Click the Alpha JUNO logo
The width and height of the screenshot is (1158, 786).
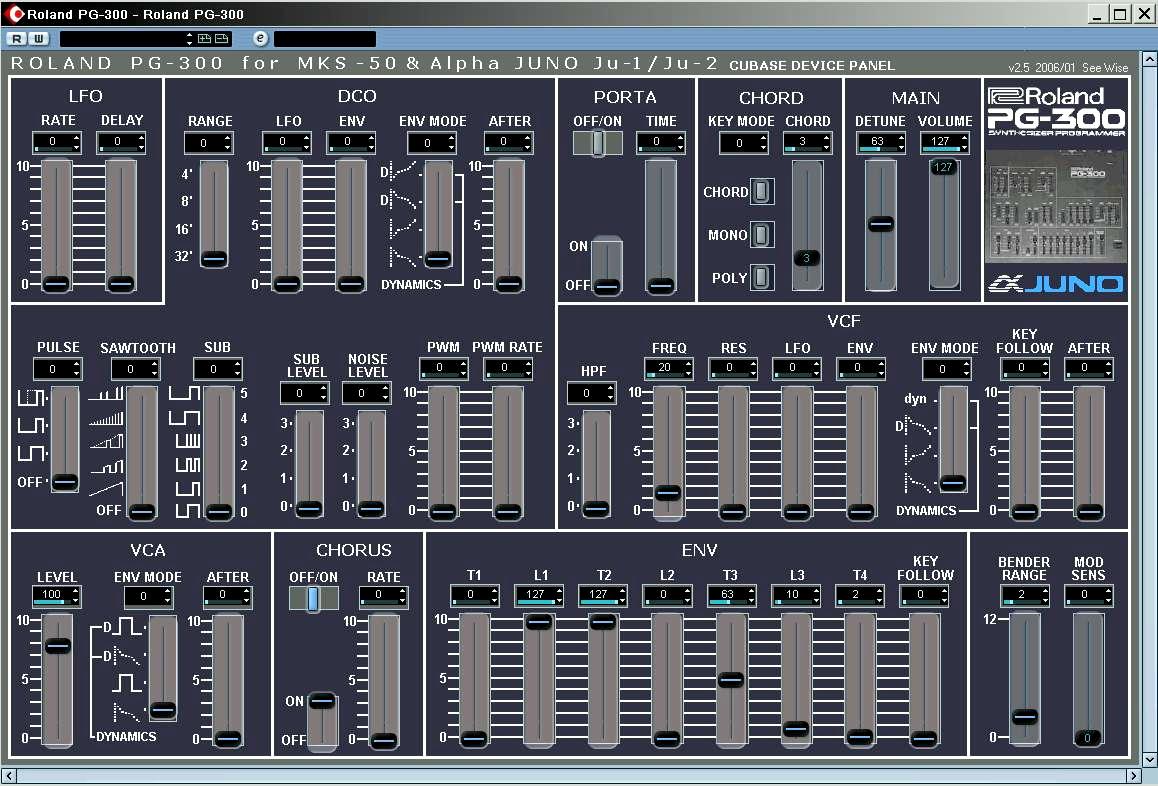[1055, 283]
